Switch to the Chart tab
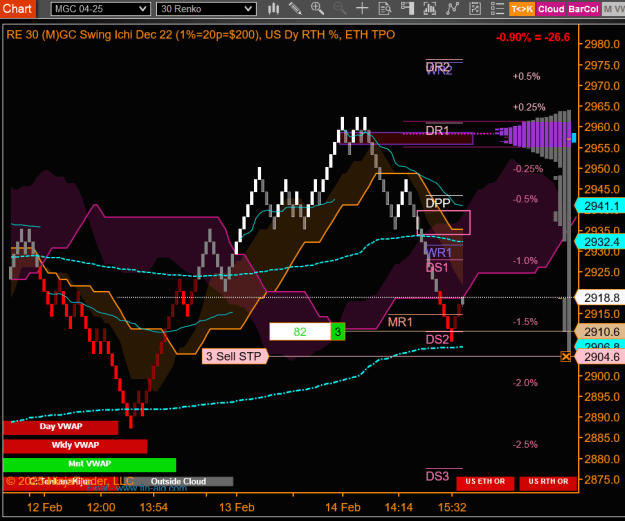Image resolution: width=625 pixels, height=521 pixels. (x=17, y=8)
